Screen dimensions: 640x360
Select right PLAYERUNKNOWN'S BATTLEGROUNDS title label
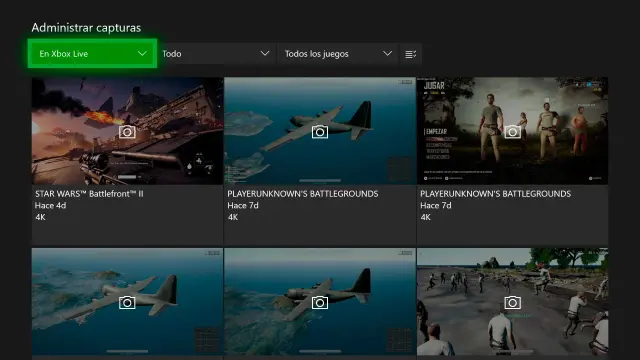click(496, 194)
